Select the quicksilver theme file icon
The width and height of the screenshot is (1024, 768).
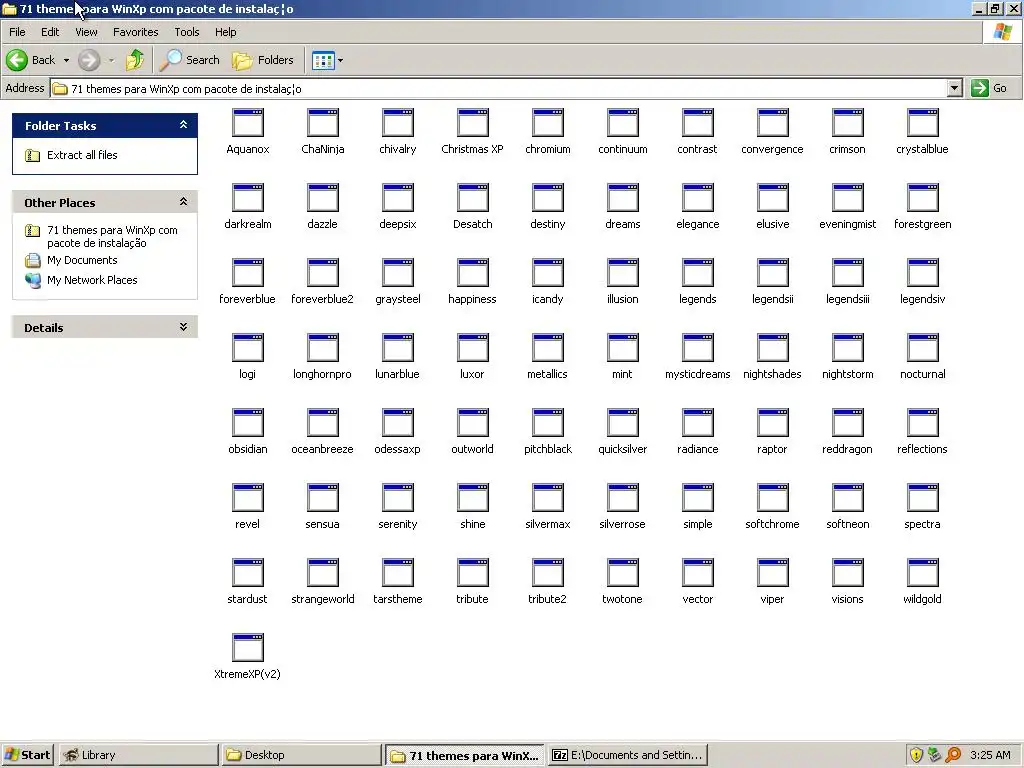(x=622, y=424)
